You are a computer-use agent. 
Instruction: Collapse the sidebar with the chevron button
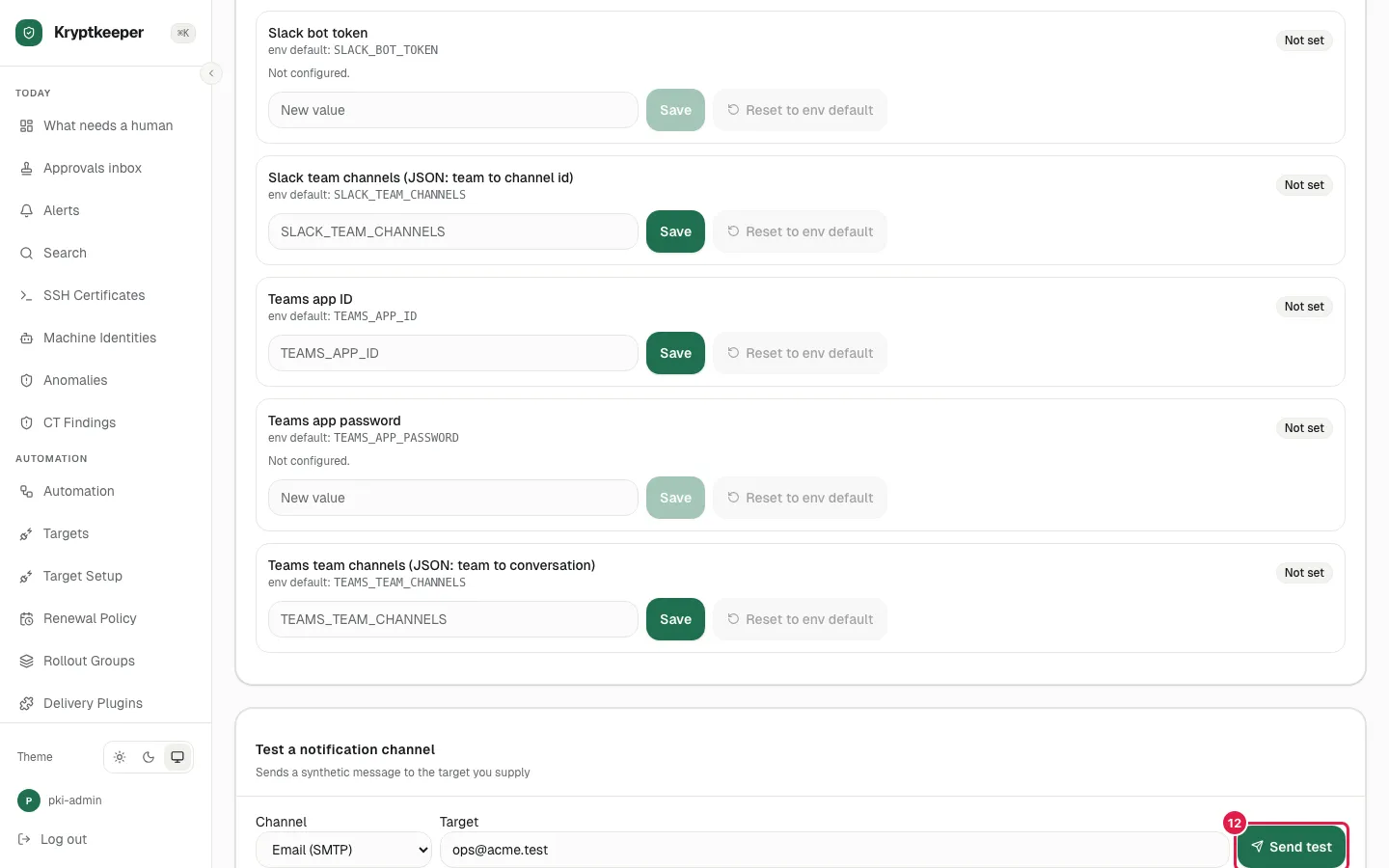[x=211, y=73]
